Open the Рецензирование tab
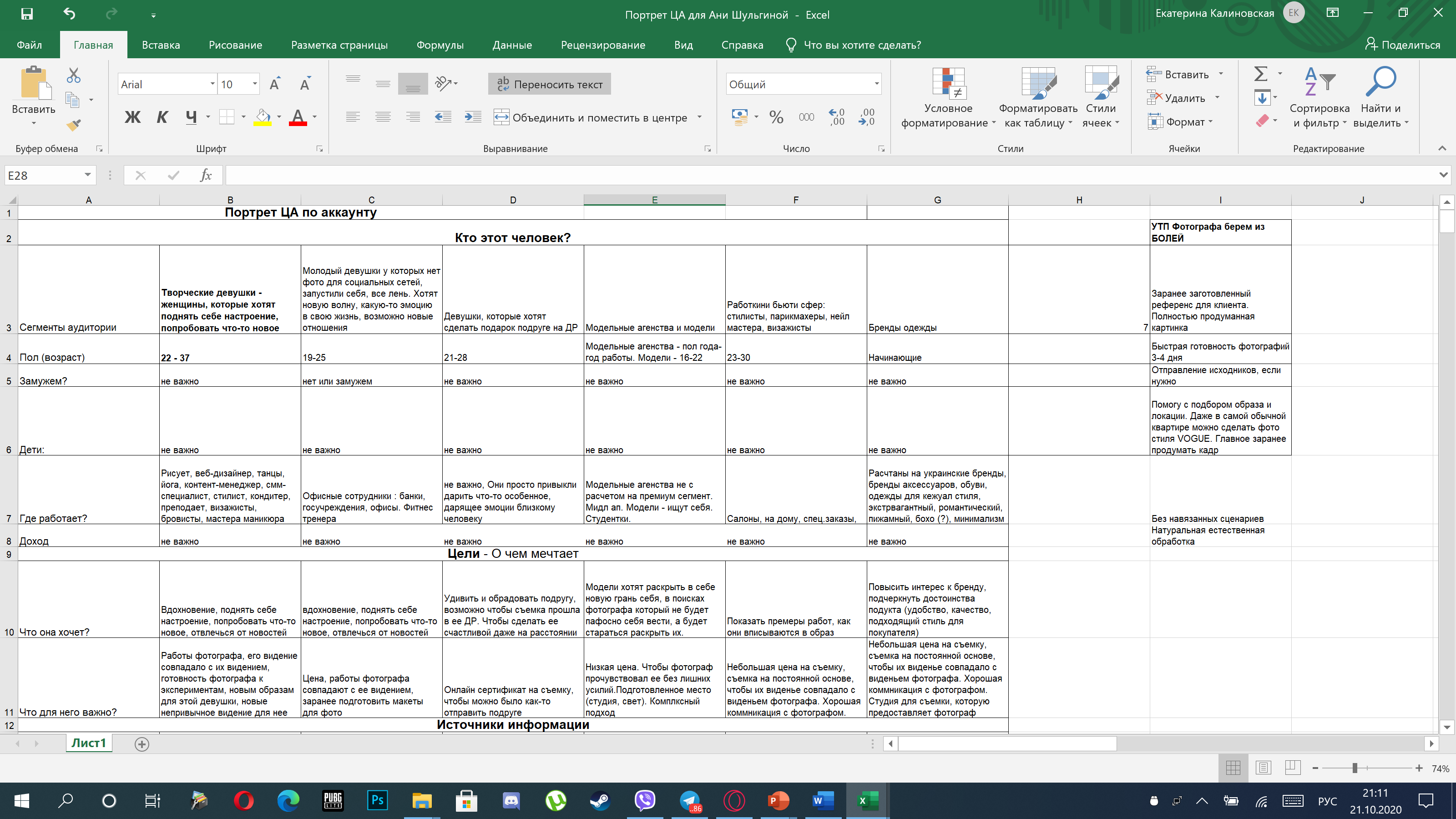The width and height of the screenshot is (1456, 819). [602, 45]
